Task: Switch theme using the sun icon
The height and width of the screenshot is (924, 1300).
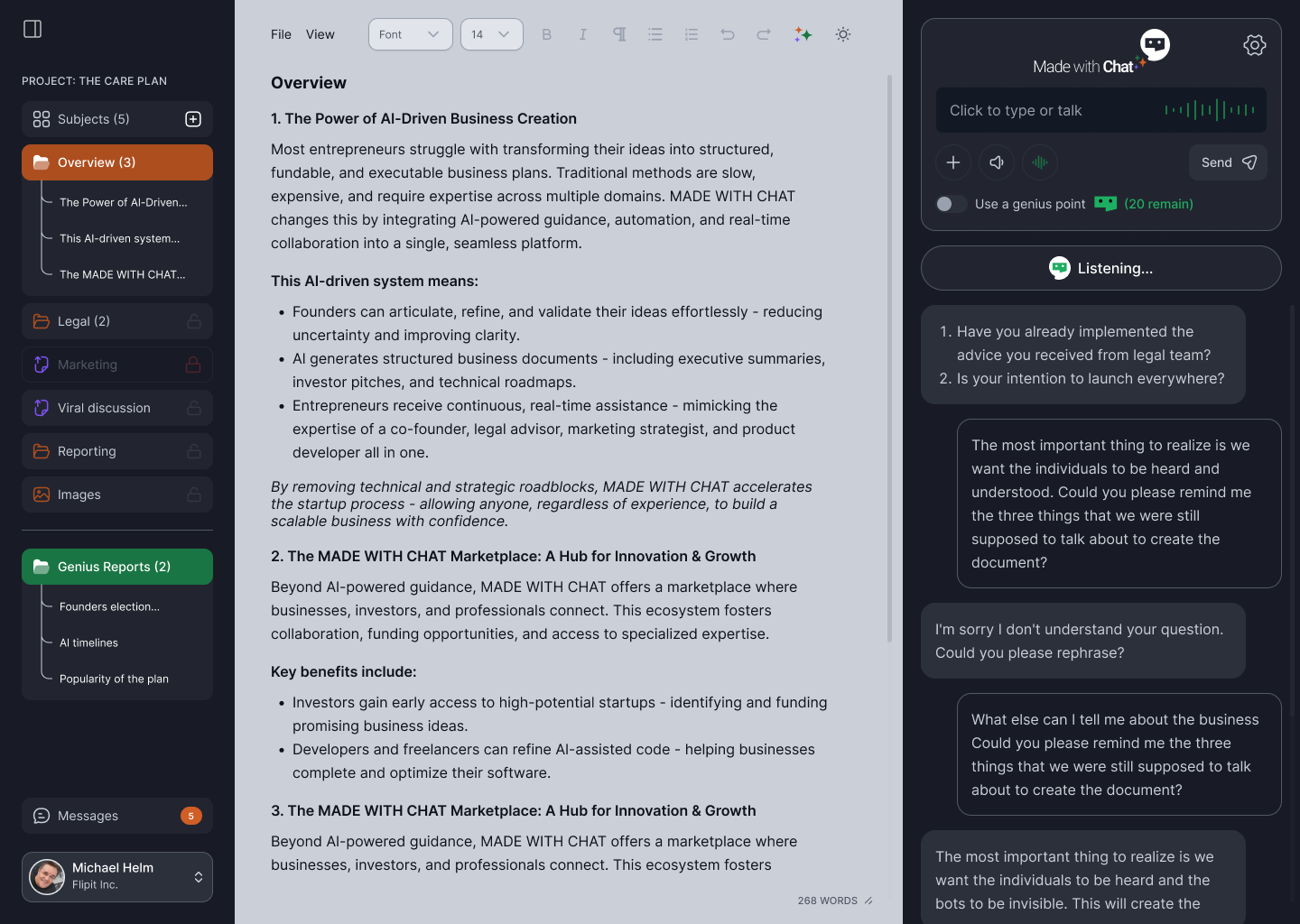Action: pos(842,34)
